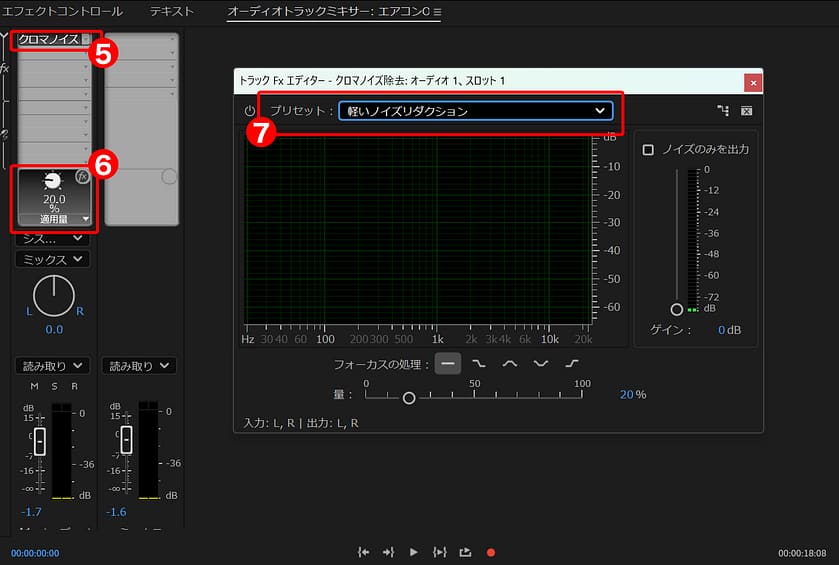
Task: Click the red Record button
Action: pos(491,552)
